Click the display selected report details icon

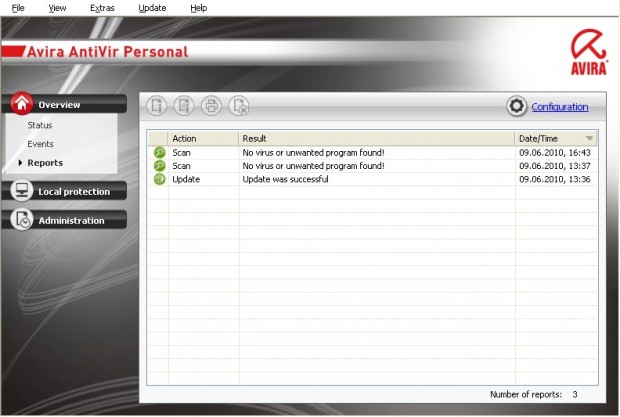184,106
